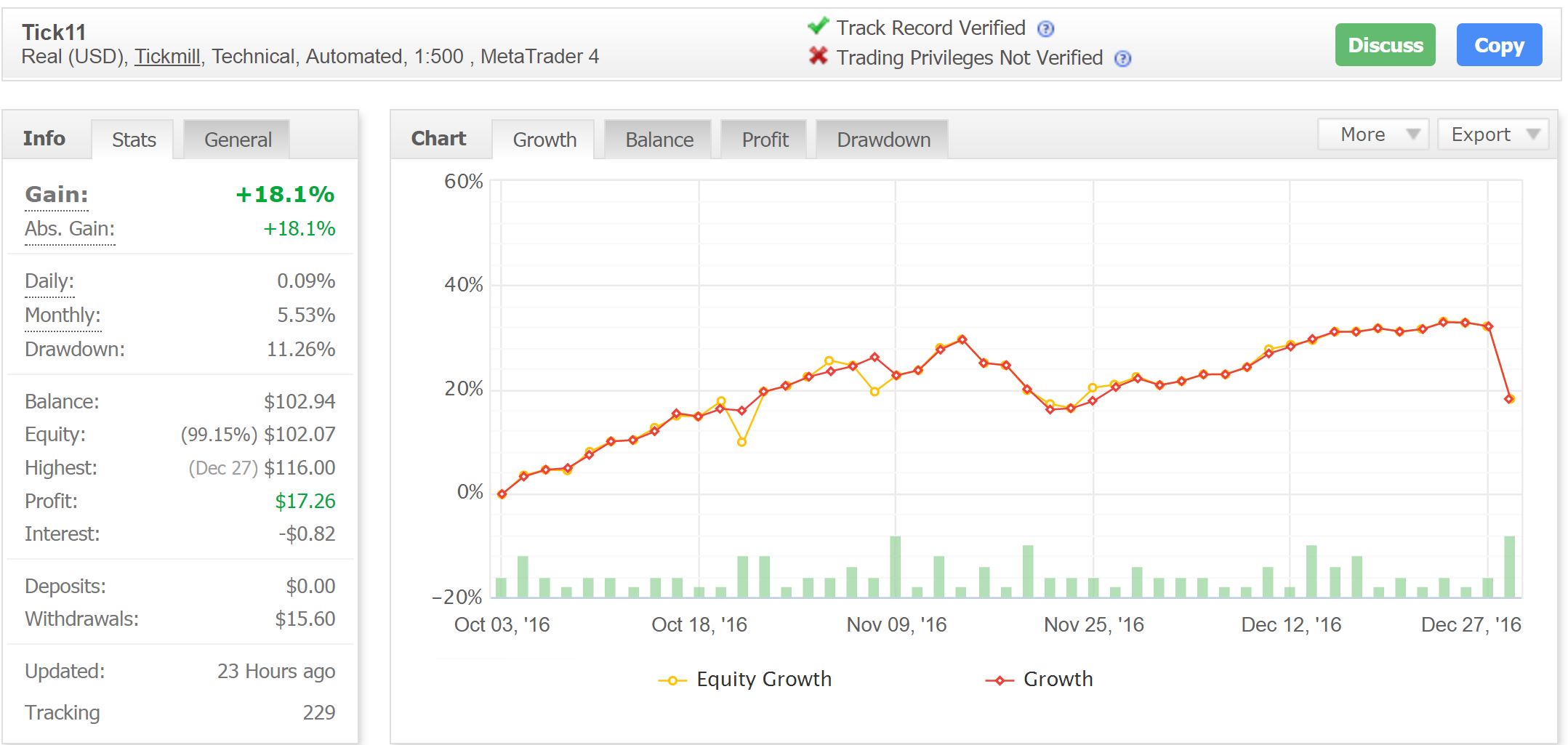This screenshot has height=745, width=1568.
Task: Select the Balance chart tab
Action: pyautogui.click(x=659, y=140)
